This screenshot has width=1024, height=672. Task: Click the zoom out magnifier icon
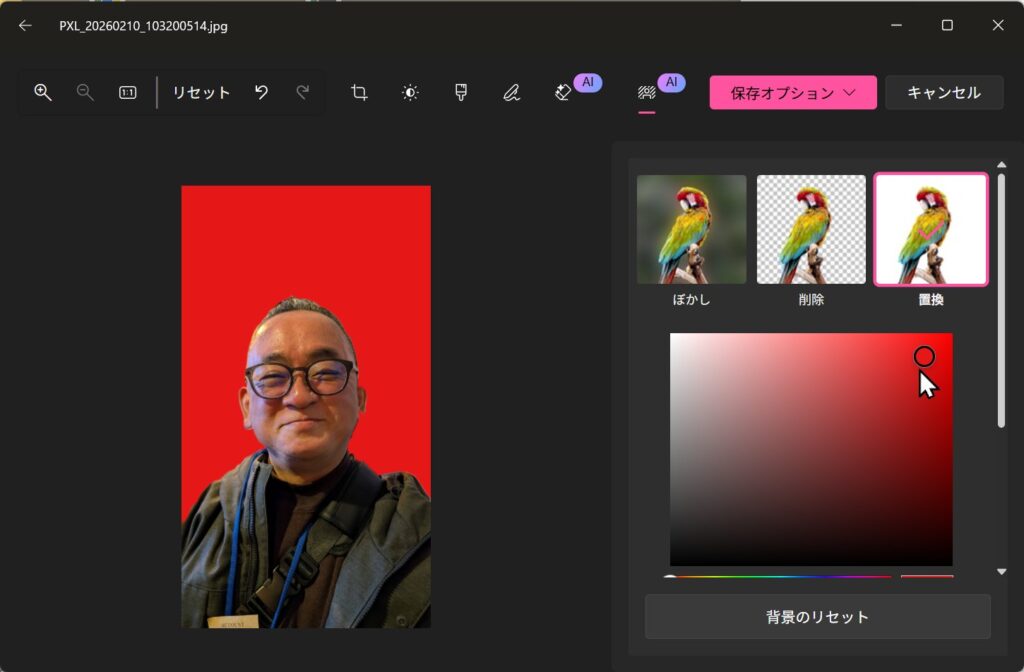tap(85, 92)
